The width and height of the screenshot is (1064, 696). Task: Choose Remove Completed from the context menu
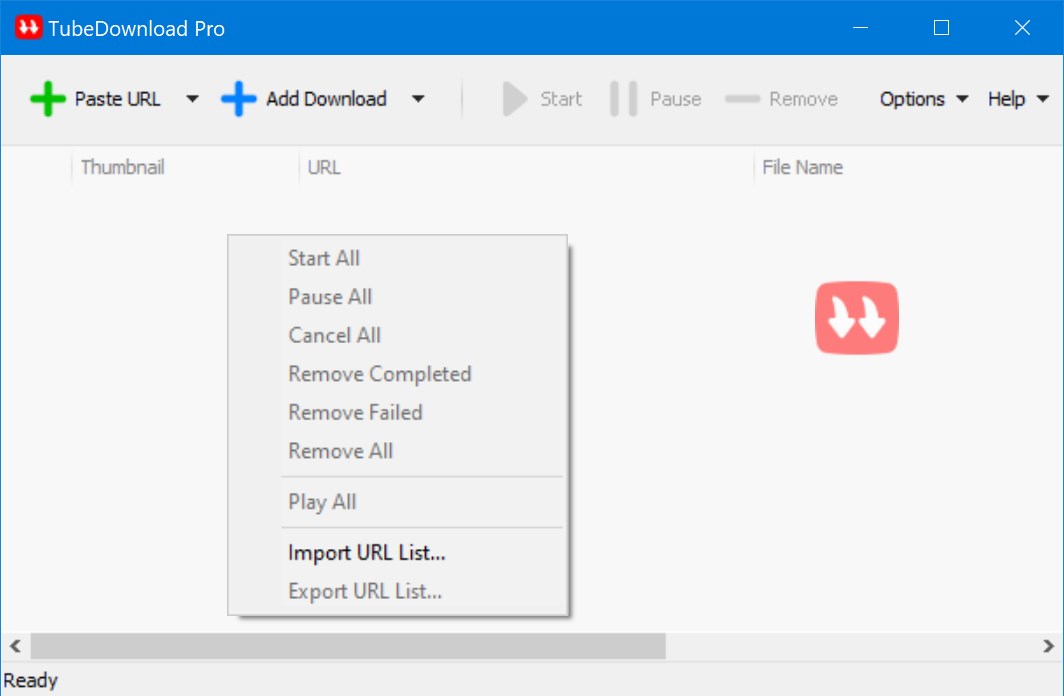pyautogui.click(x=379, y=373)
